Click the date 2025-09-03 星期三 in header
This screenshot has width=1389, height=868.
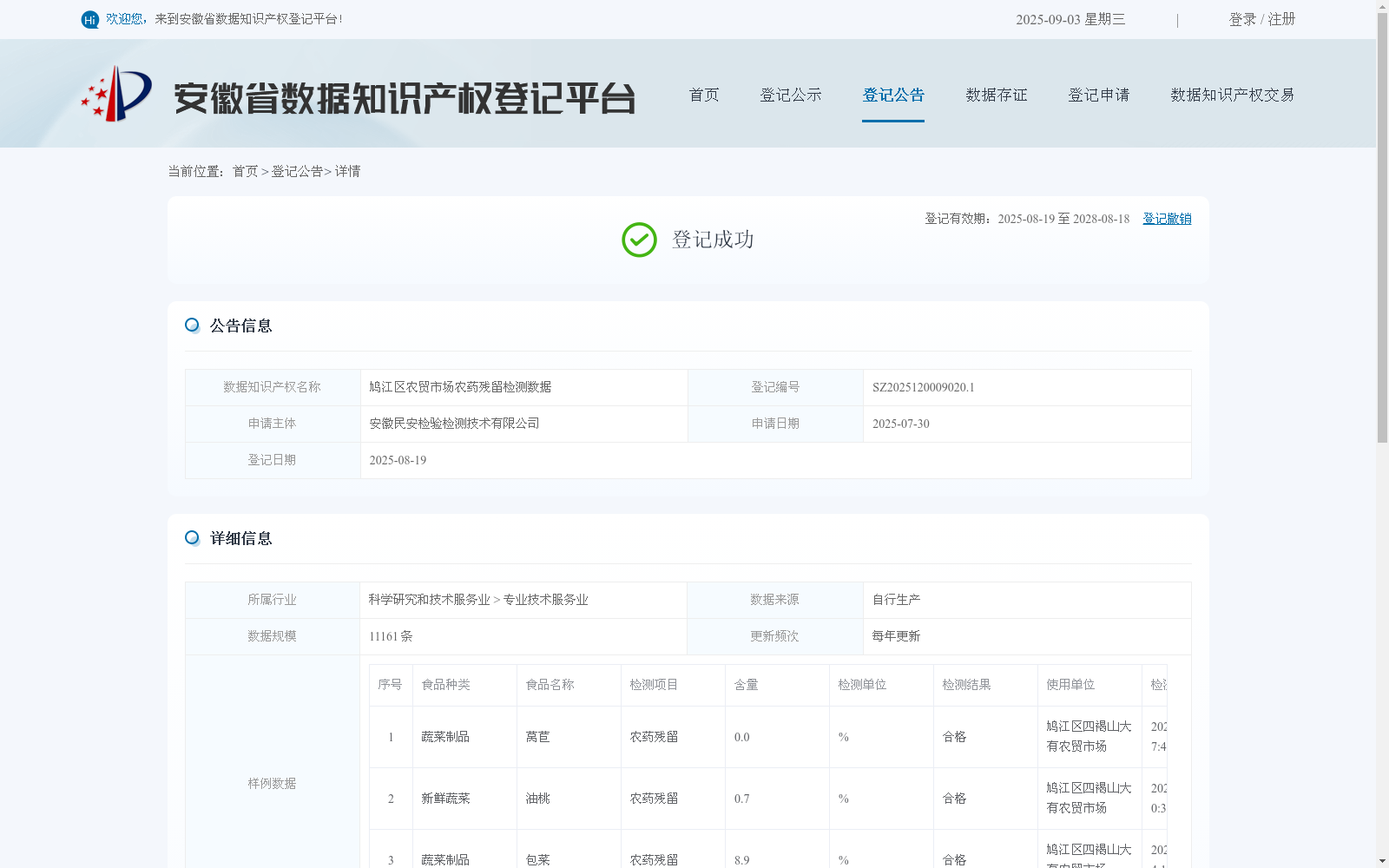1070,19
